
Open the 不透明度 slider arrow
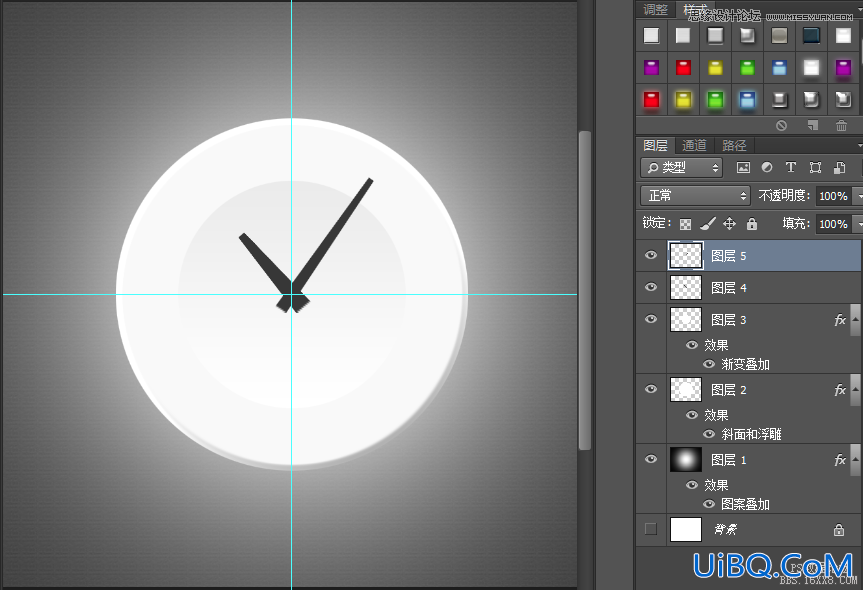(x=858, y=196)
